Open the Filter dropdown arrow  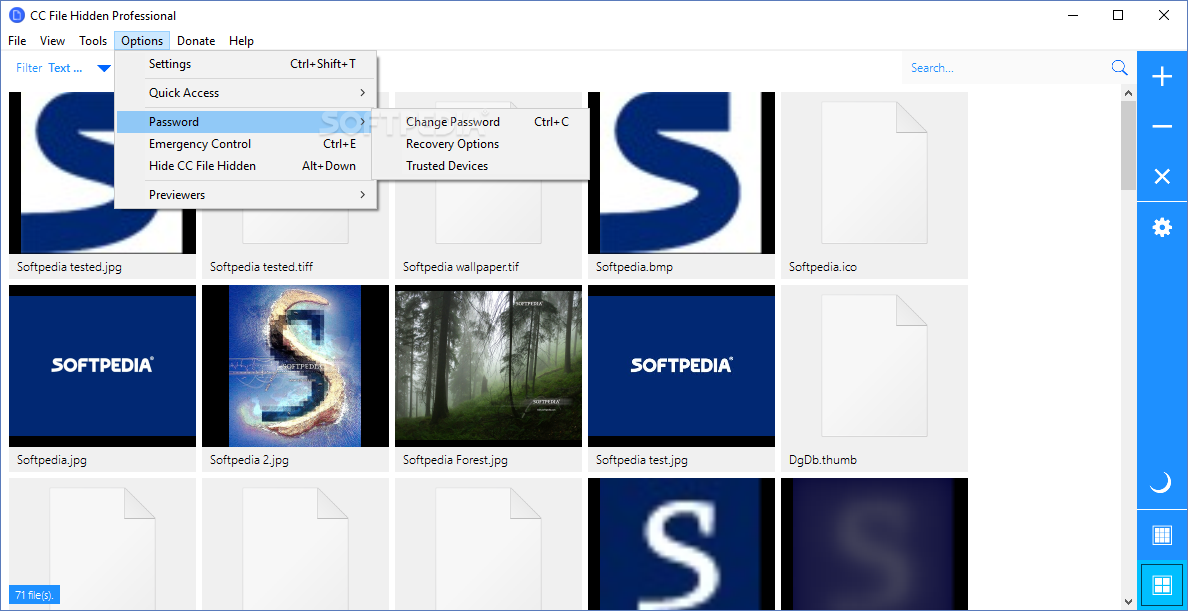point(104,68)
